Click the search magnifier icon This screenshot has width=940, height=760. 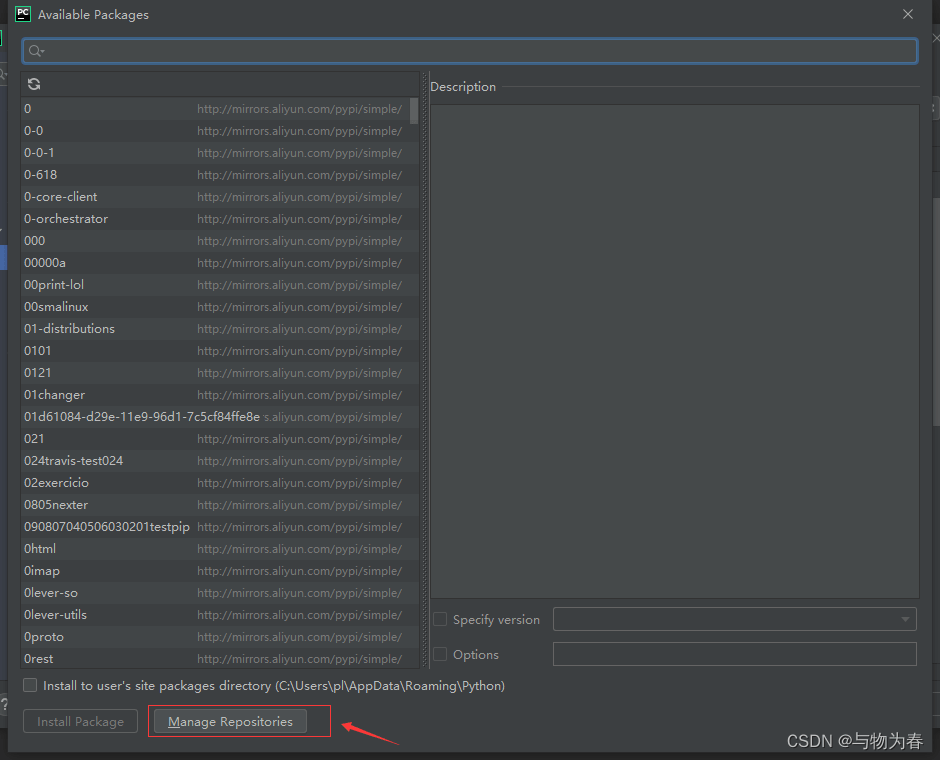tap(36, 51)
